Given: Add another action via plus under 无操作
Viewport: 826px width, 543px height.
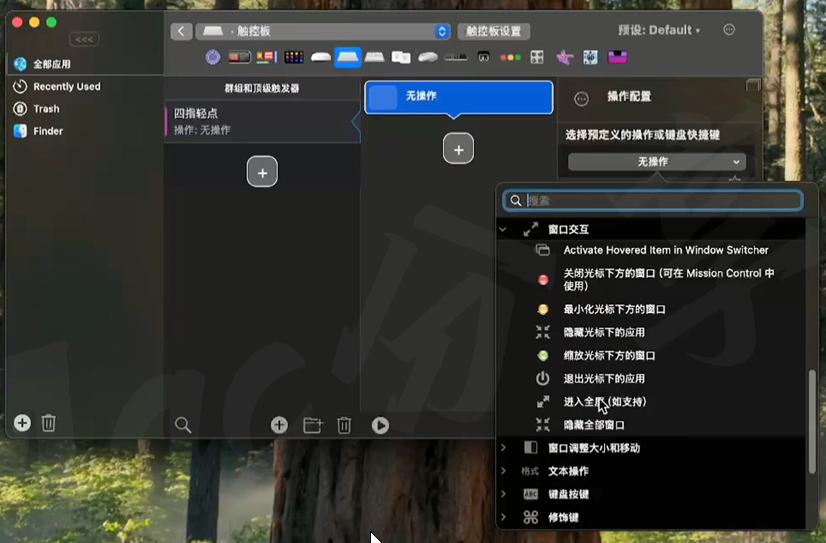Looking at the screenshot, I should pyautogui.click(x=458, y=149).
